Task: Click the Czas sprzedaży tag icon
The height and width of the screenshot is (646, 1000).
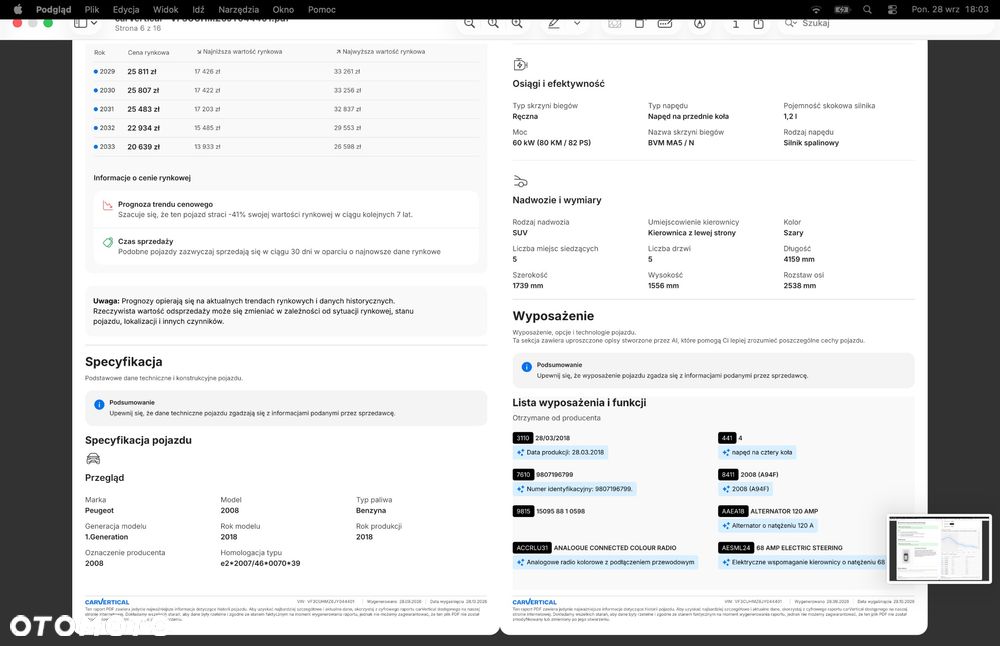Action: tap(108, 242)
